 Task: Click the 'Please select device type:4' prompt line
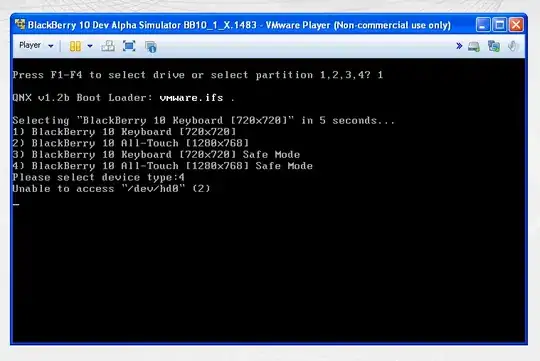[98, 177]
